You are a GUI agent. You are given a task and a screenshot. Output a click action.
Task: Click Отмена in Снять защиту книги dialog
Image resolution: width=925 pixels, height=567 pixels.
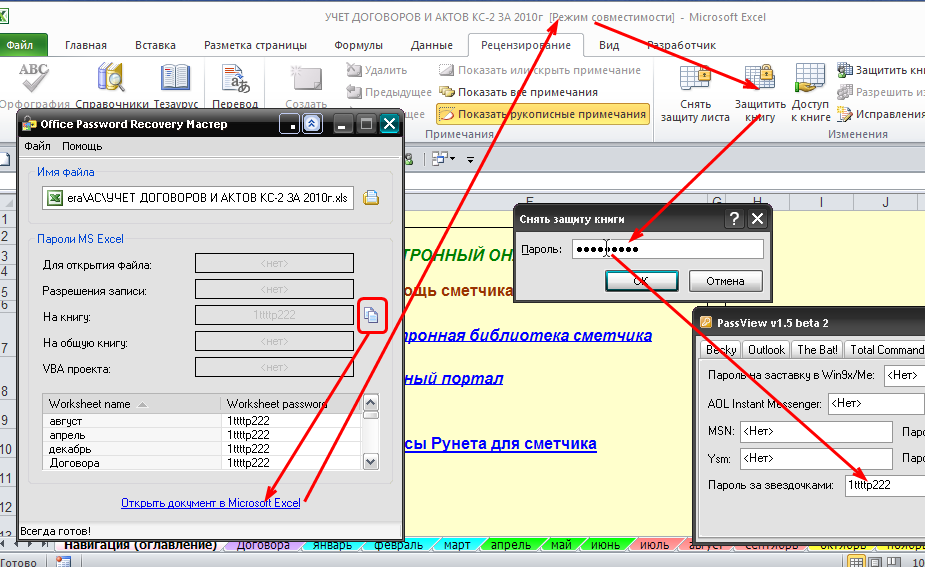[726, 281]
